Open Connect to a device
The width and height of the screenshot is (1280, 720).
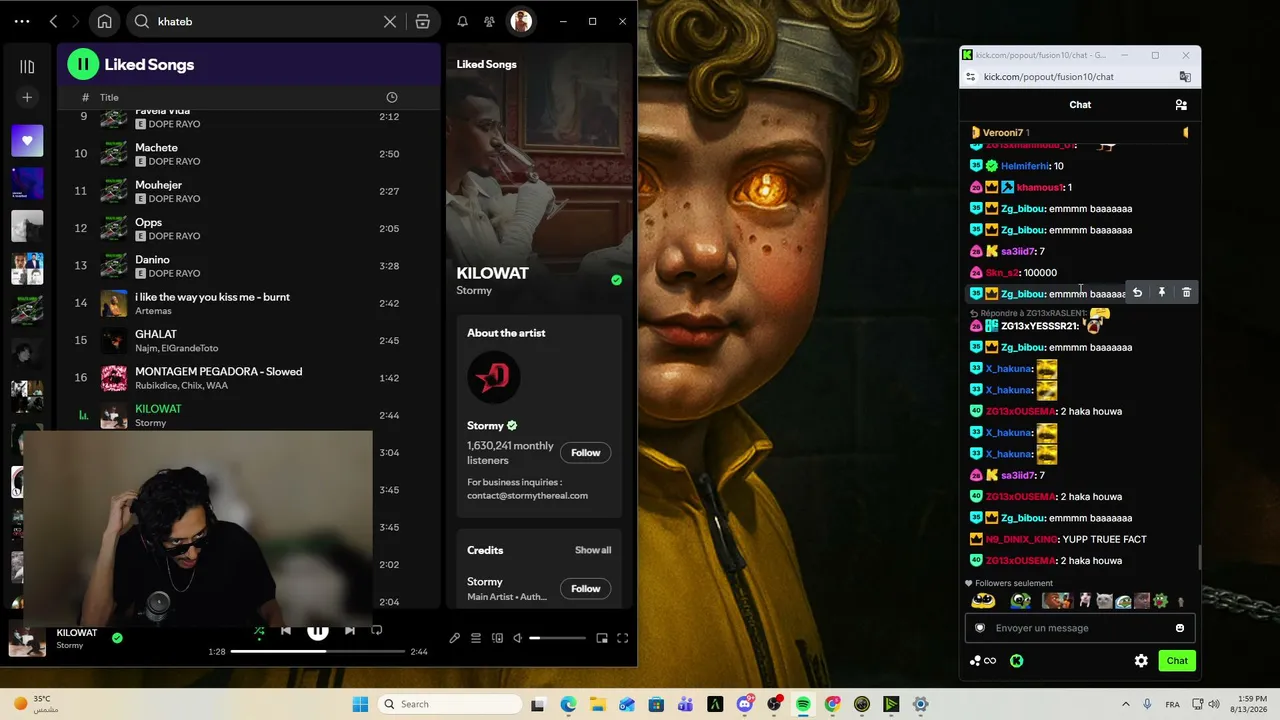pyautogui.click(x=497, y=638)
